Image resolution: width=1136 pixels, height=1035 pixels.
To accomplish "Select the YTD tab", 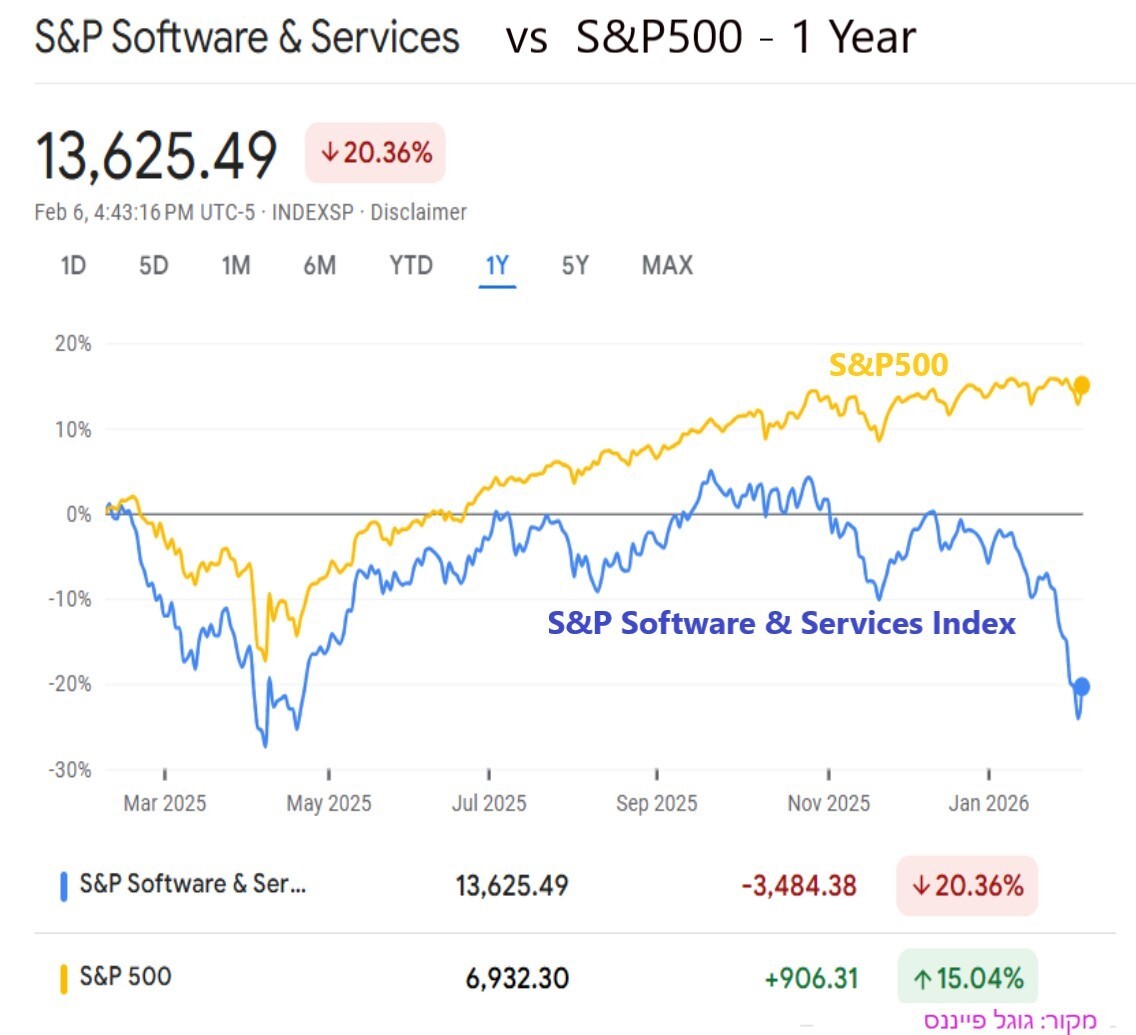I will [411, 266].
